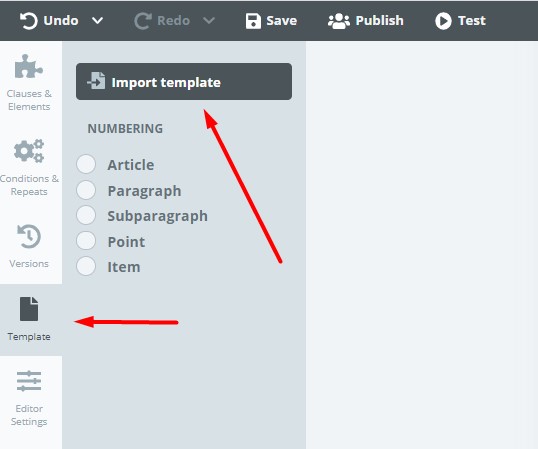This screenshot has width=538, height=449.
Task: Click the Save floppy disk icon
Action: [253, 21]
